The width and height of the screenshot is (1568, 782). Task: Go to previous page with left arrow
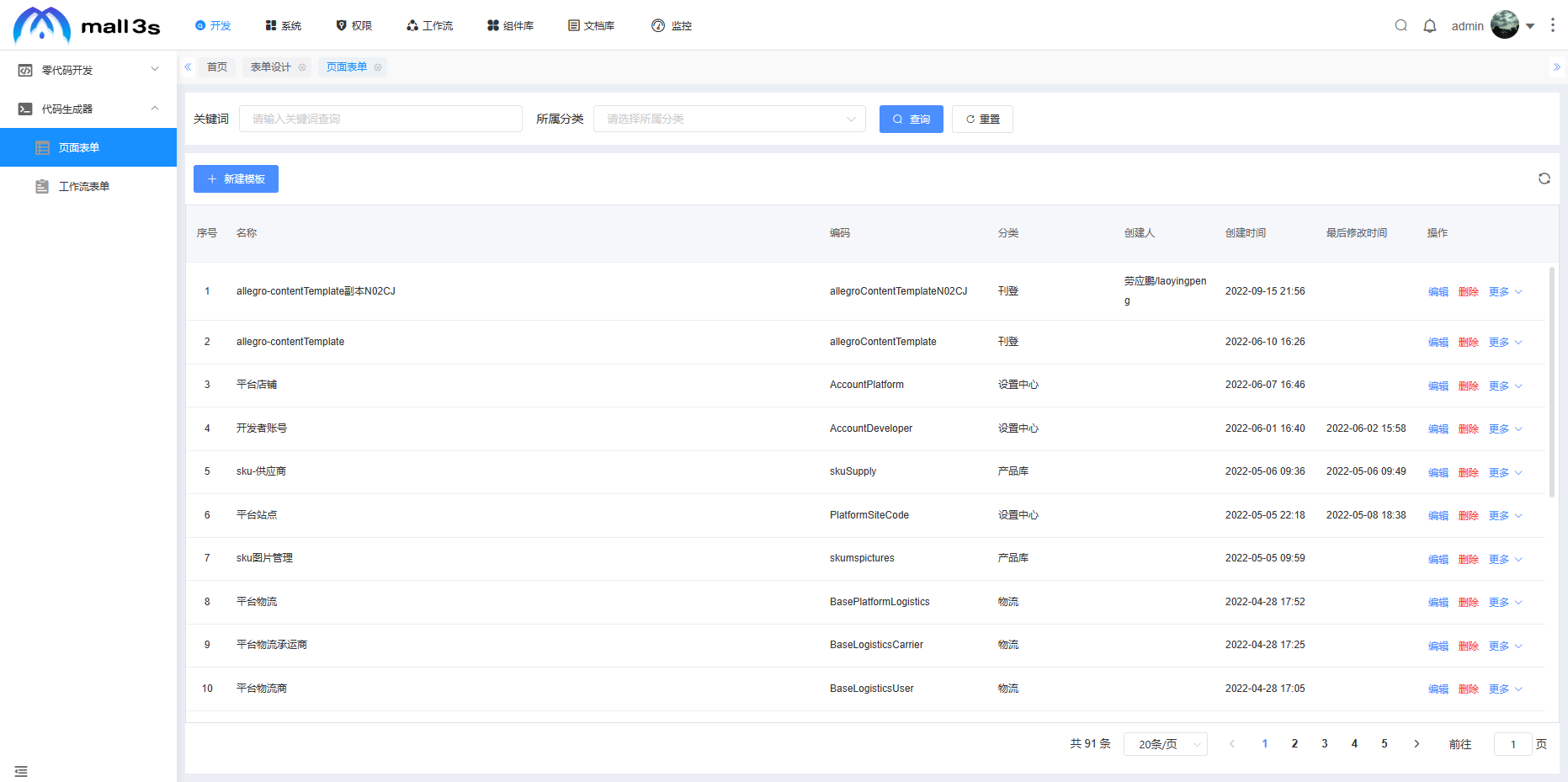(1232, 744)
